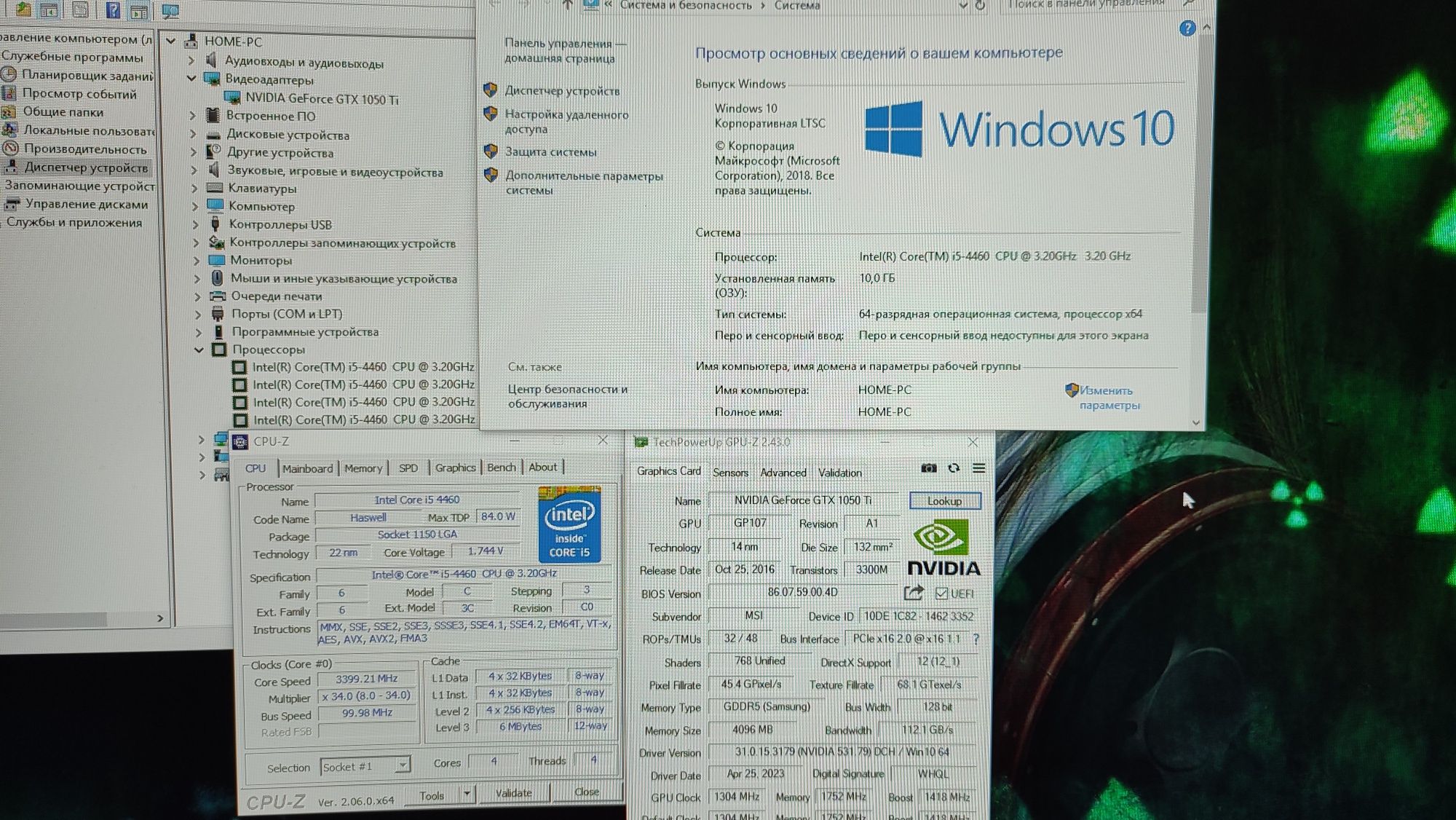The height and width of the screenshot is (820, 1456).
Task: Switch to the Memory tab in CPU-Z
Action: point(363,468)
